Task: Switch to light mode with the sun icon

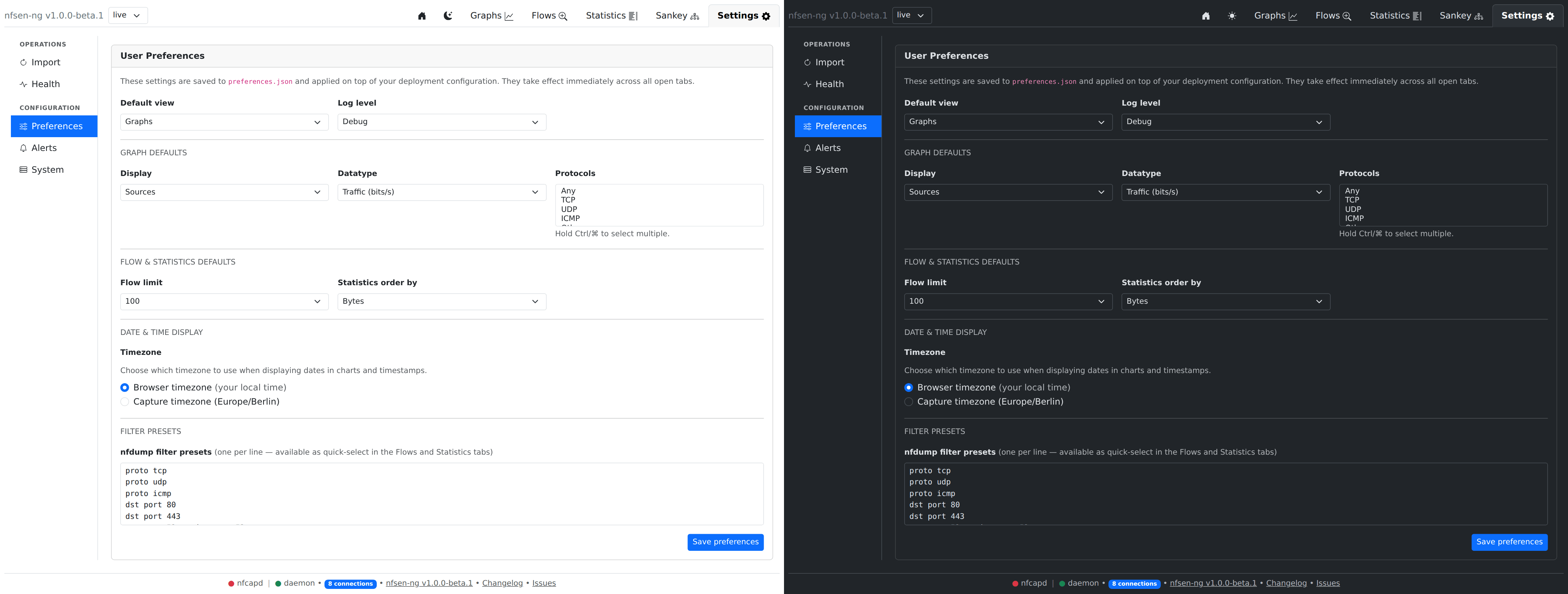Action: coord(1232,16)
